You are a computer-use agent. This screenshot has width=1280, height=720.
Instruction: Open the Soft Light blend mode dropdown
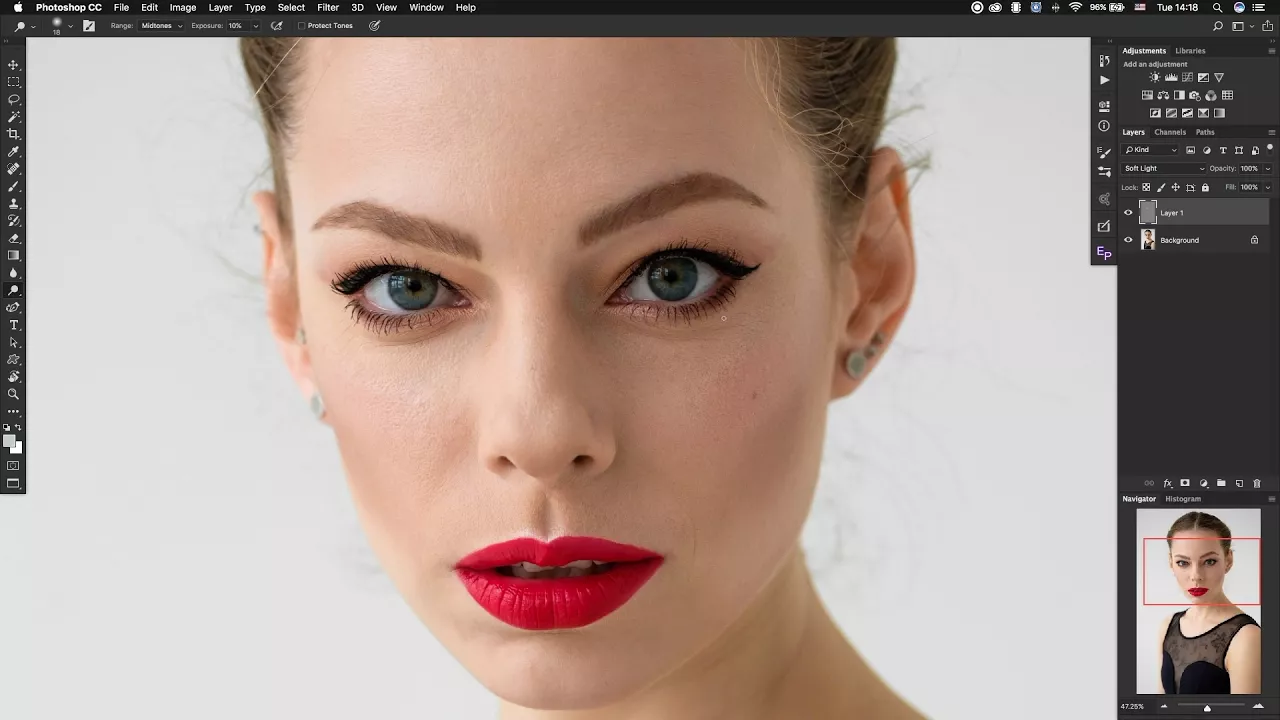(x=1163, y=168)
